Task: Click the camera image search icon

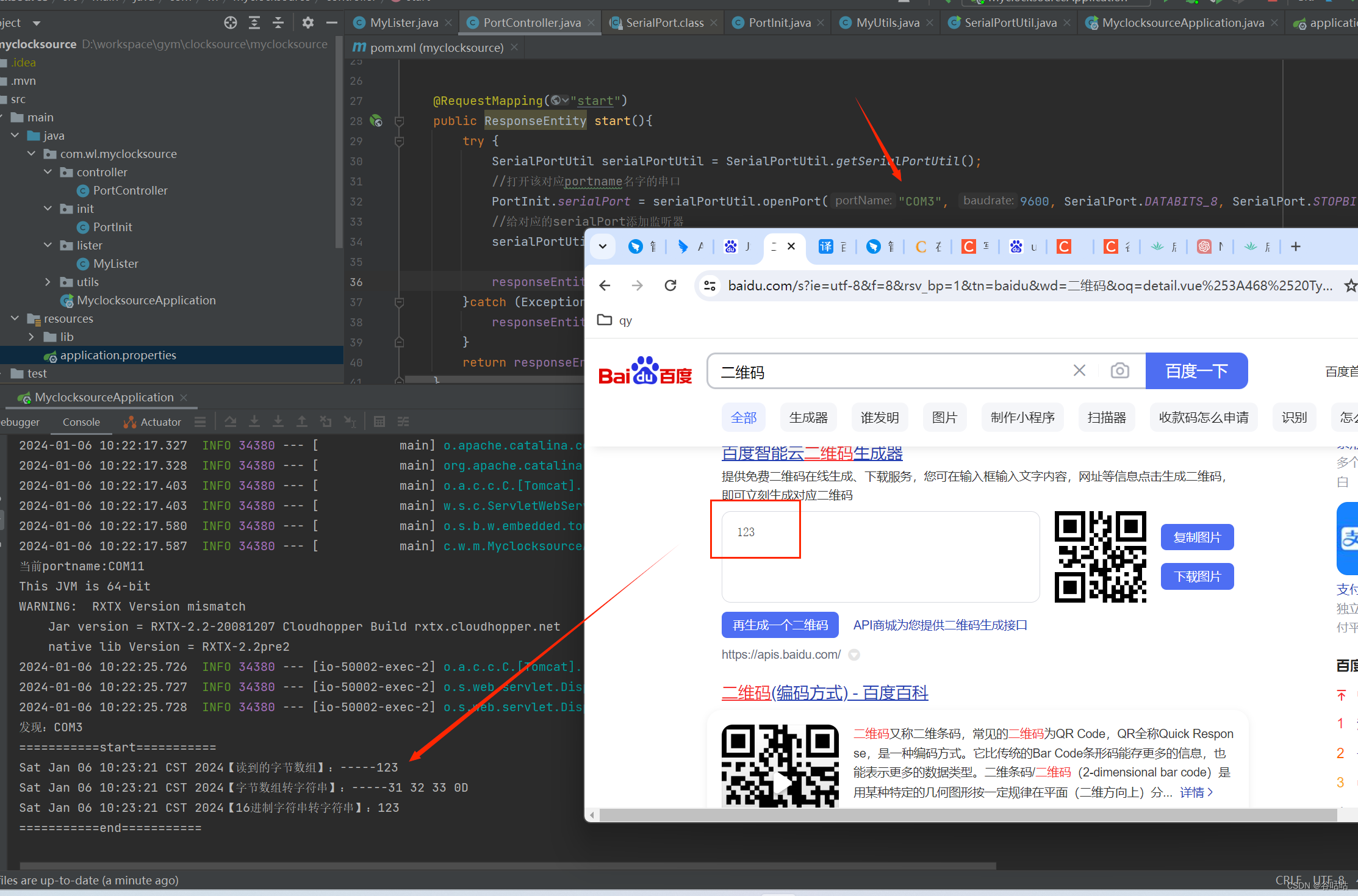Action: tap(1120, 371)
